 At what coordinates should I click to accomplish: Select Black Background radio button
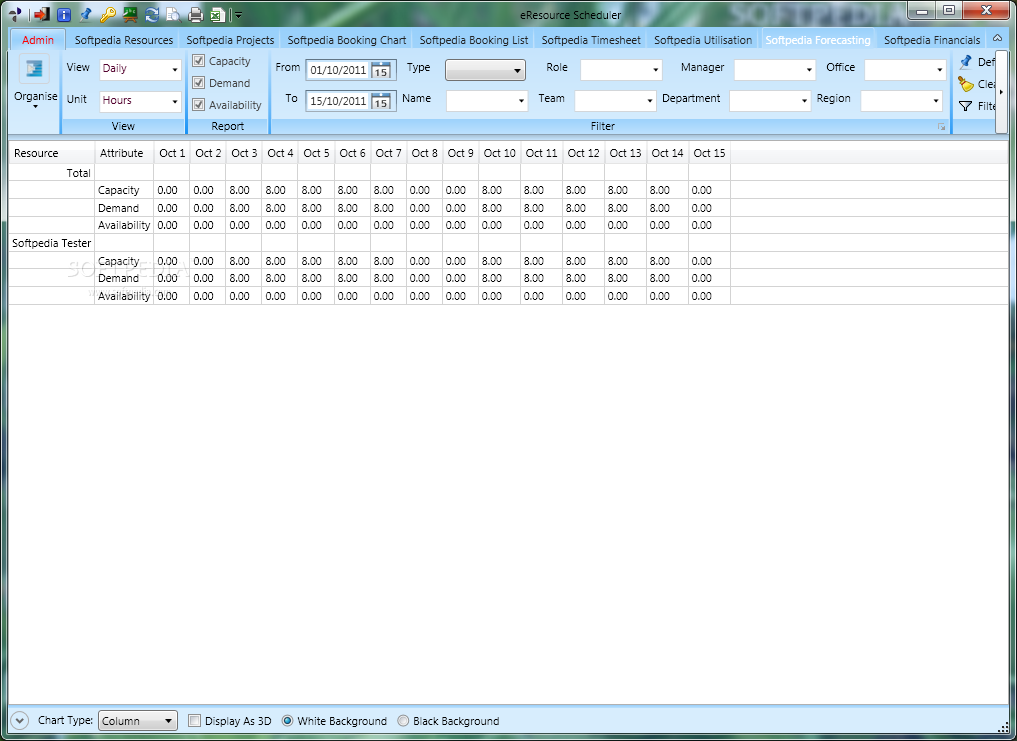(x=403, y=720)
